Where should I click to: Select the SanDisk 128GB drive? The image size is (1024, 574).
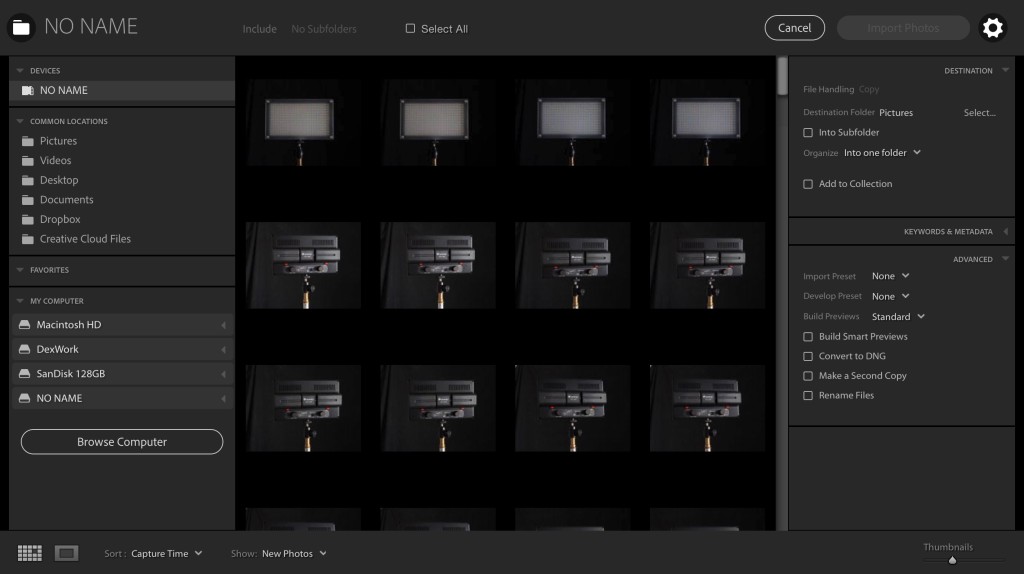tap(71, 374)
